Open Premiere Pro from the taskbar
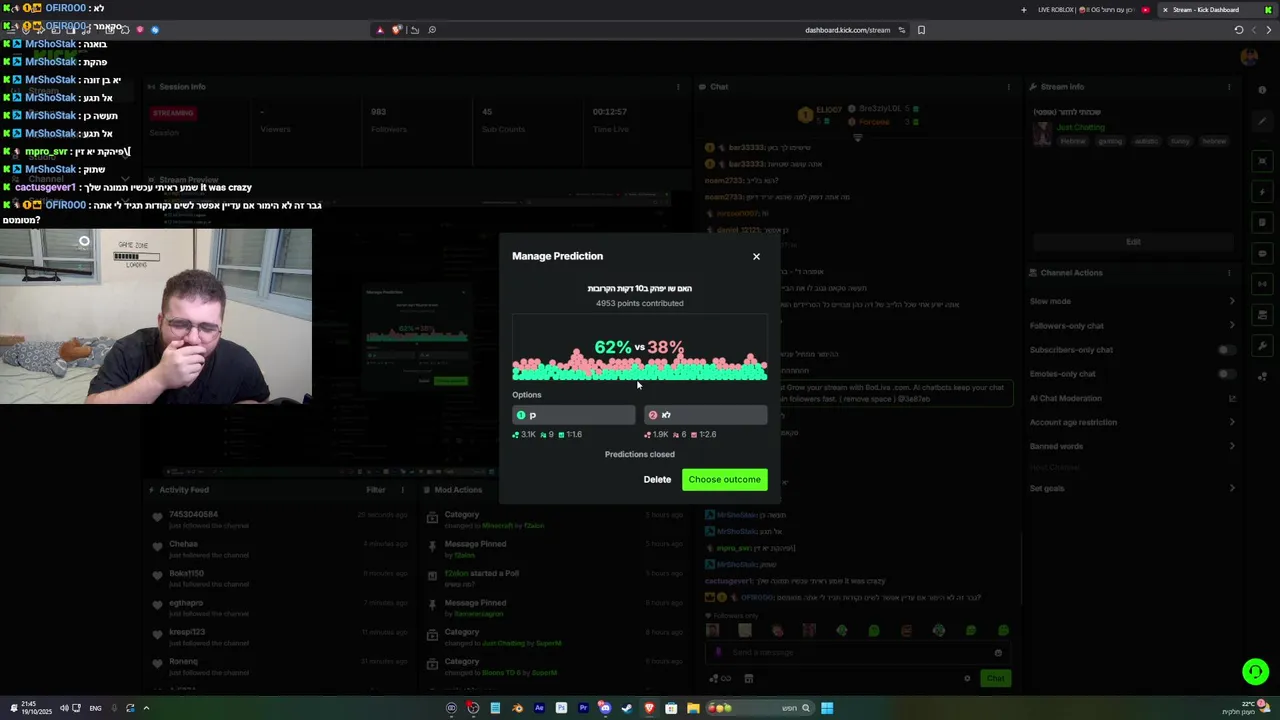Screen dimensions: 1280x720 [583, 708]
